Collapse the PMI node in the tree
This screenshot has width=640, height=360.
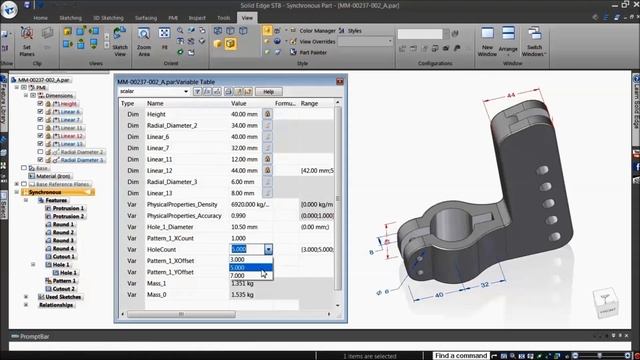point(17,87)
